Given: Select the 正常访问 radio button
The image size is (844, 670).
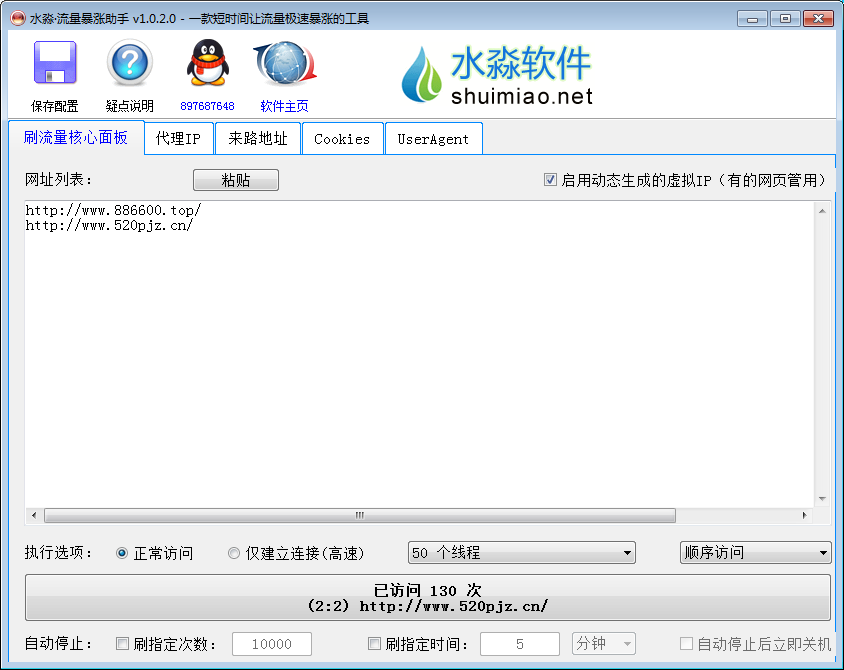Looking at the screenshot, I should (x=122, y=553).
